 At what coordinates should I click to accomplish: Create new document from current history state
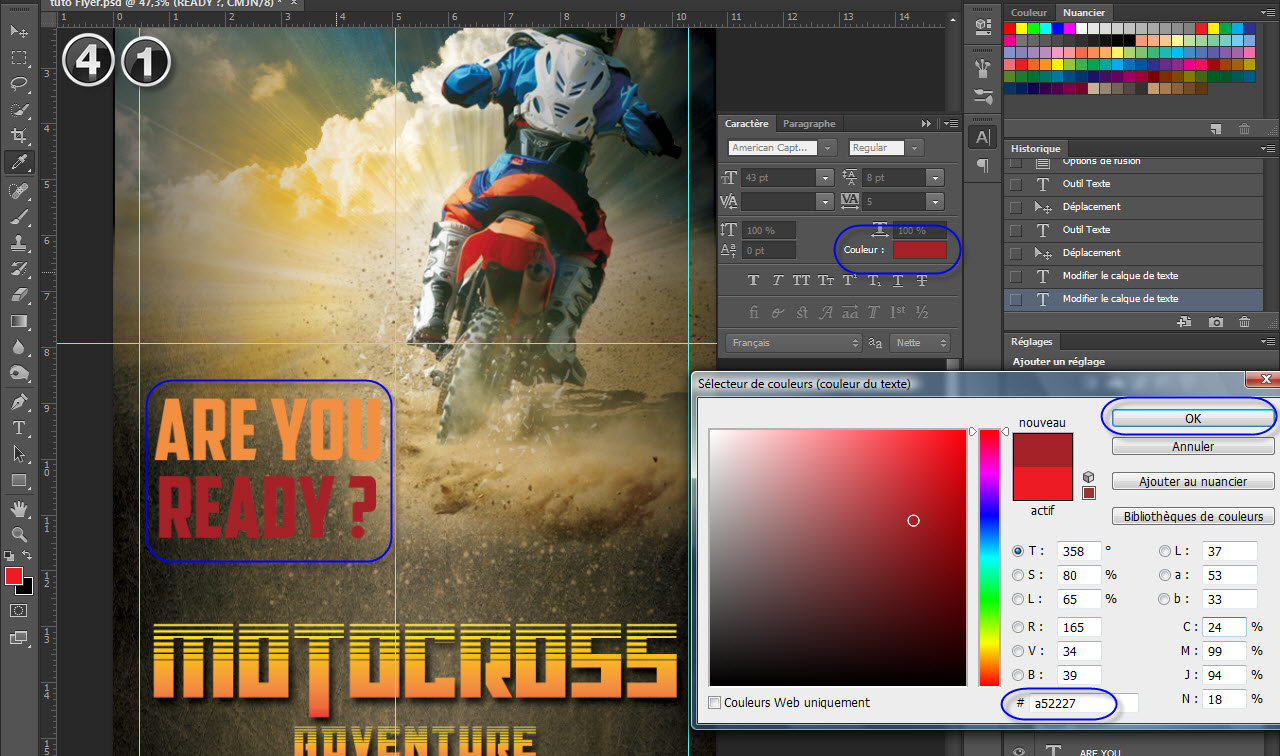(x=1184, y=322)
